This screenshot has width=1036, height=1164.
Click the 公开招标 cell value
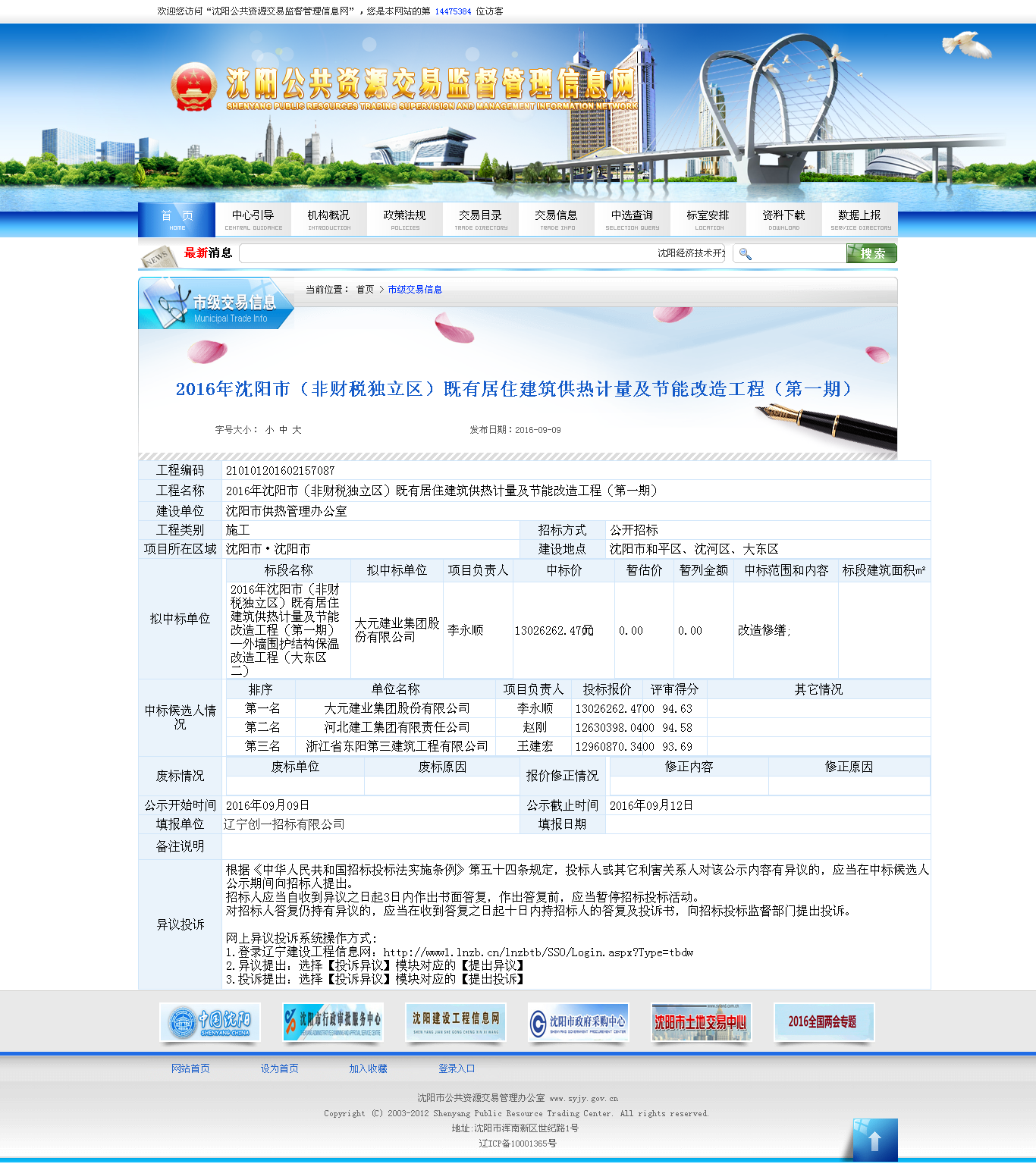click(x=634, y=530)
